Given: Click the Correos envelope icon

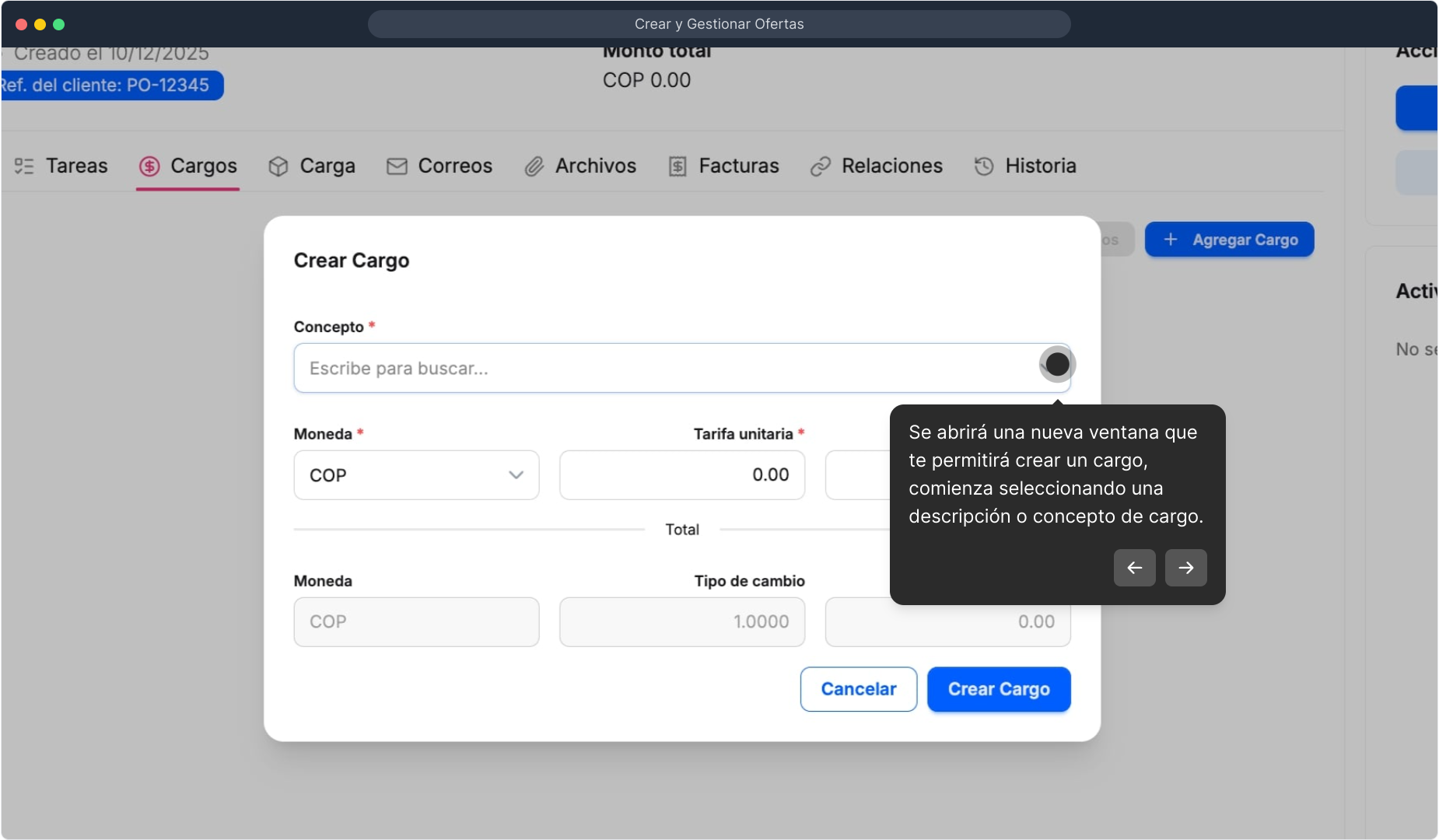Looking at the screenshot, I should (x=397, y=166).
